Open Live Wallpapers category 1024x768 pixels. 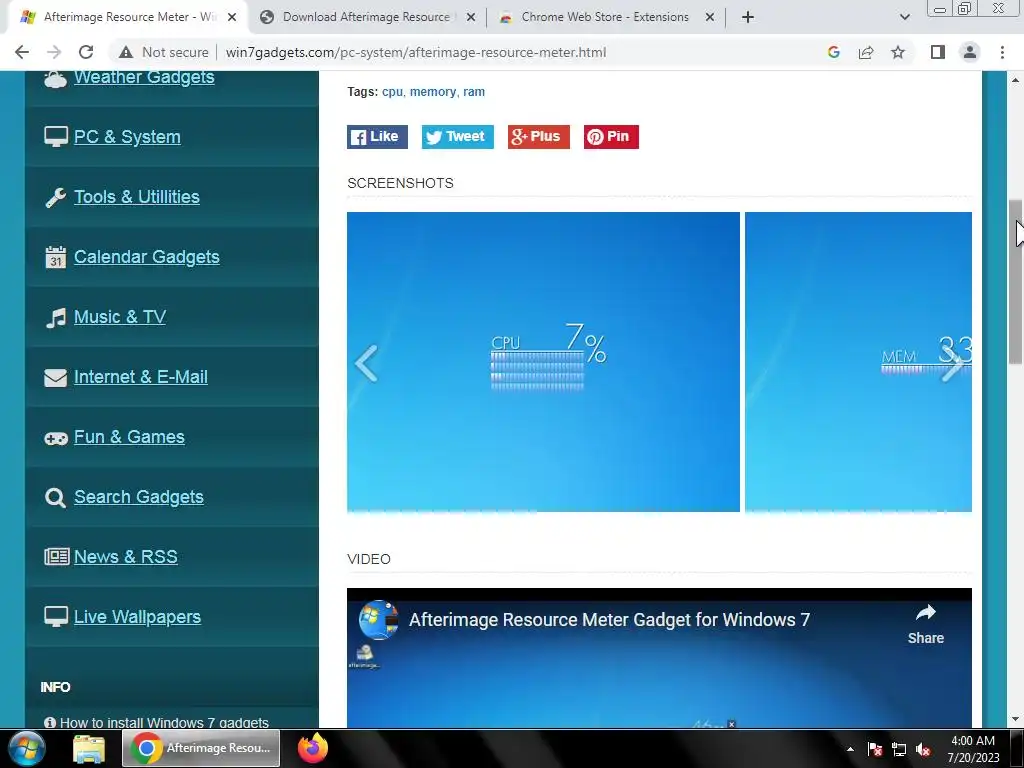pos(137,617)
